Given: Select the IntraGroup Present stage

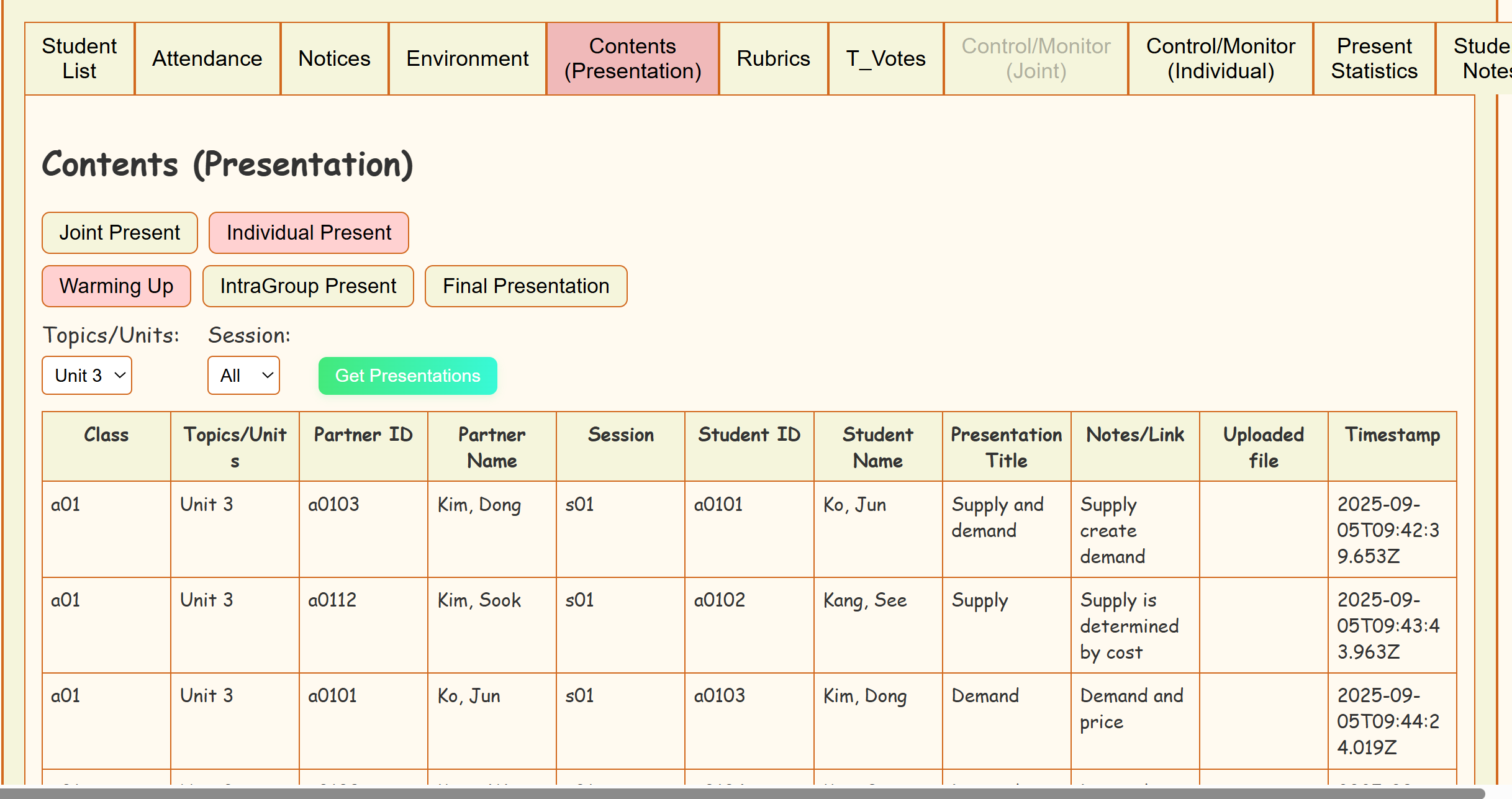Looking at the screenshot, I should pyautogui.click(x=308, y=286).
